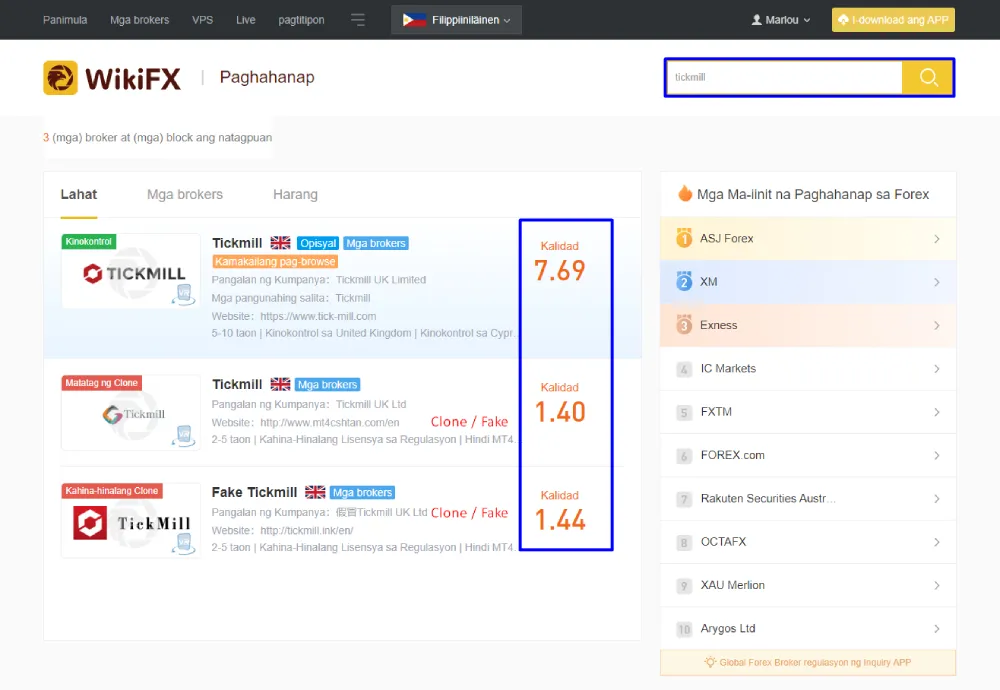Click the Opisyal tag on Tickmill
The image size is (1000, 690).
[x=318, y=243]
